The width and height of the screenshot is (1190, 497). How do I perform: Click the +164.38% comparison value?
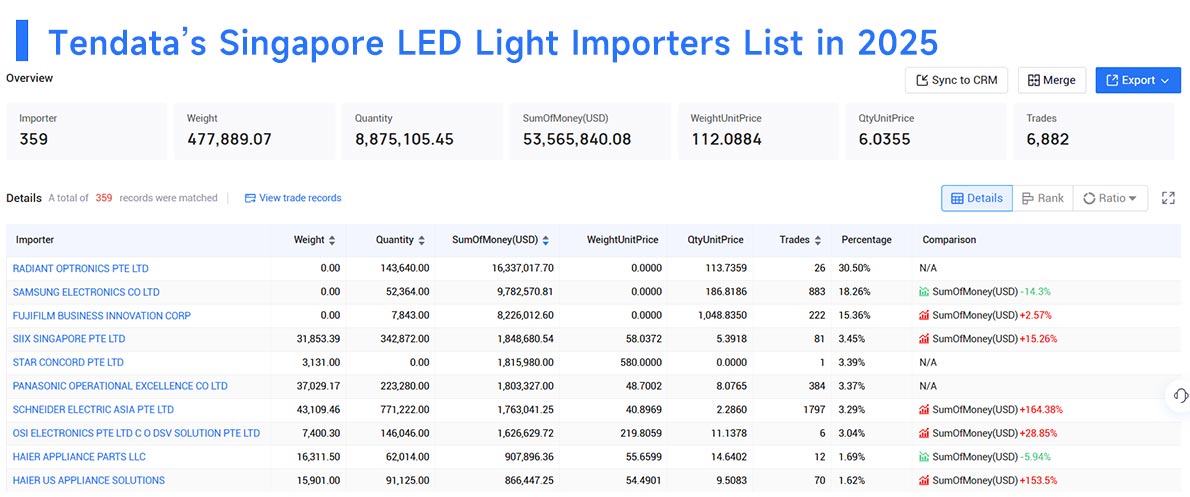(x=1040, y=410)
